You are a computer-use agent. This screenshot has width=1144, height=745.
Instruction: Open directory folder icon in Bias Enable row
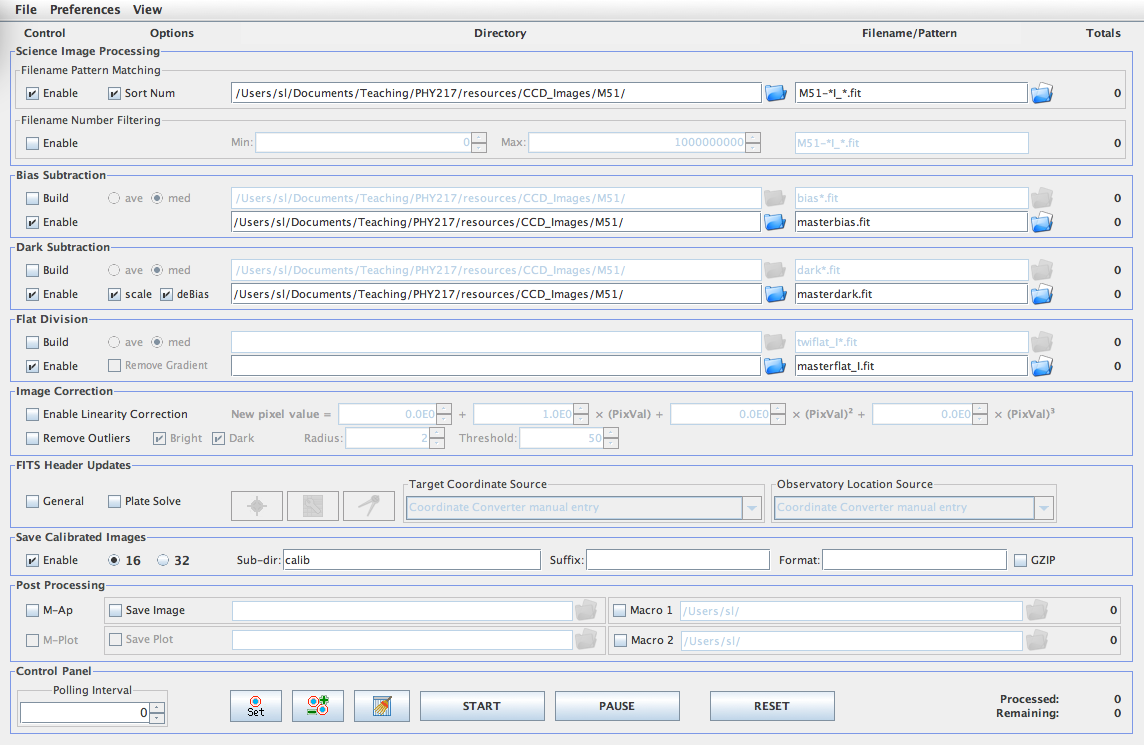coord(775,222)
